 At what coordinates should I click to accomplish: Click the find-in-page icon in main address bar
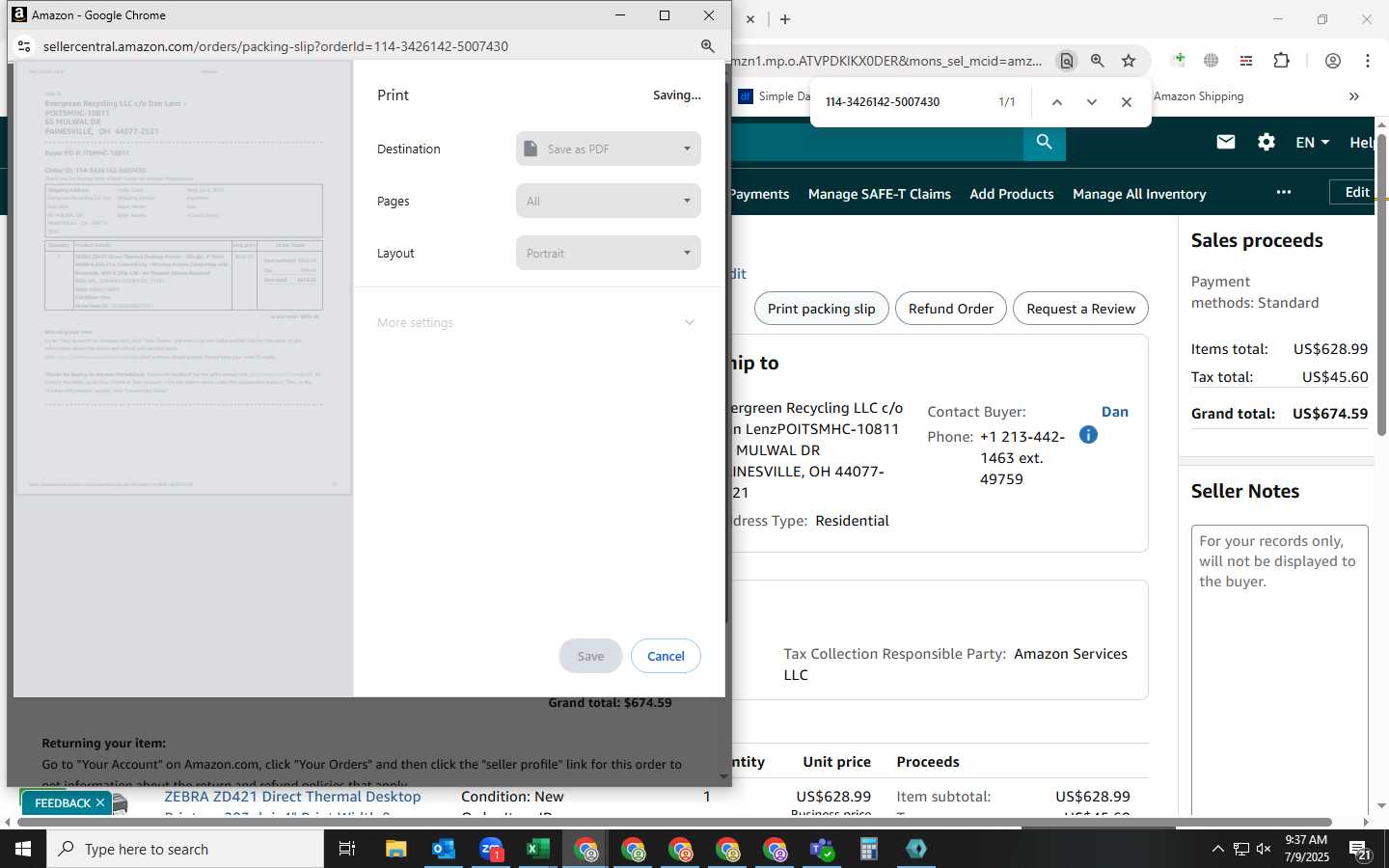(x=1067, y=61)
